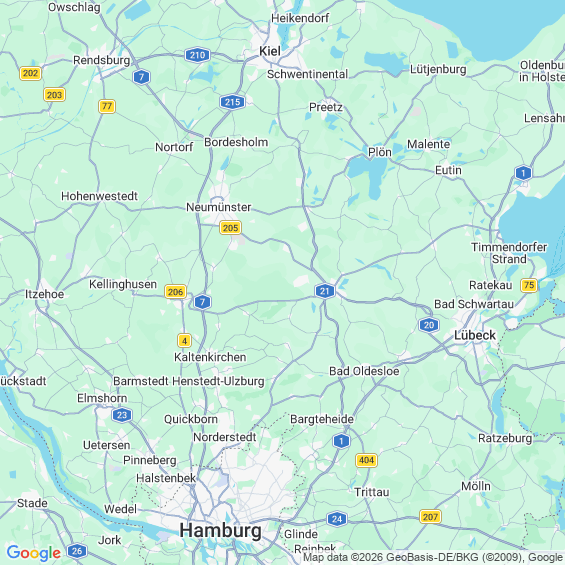Viewport: 565px width, 565px height.
Task: Select the Kiel city label
Action: [270, 51]
